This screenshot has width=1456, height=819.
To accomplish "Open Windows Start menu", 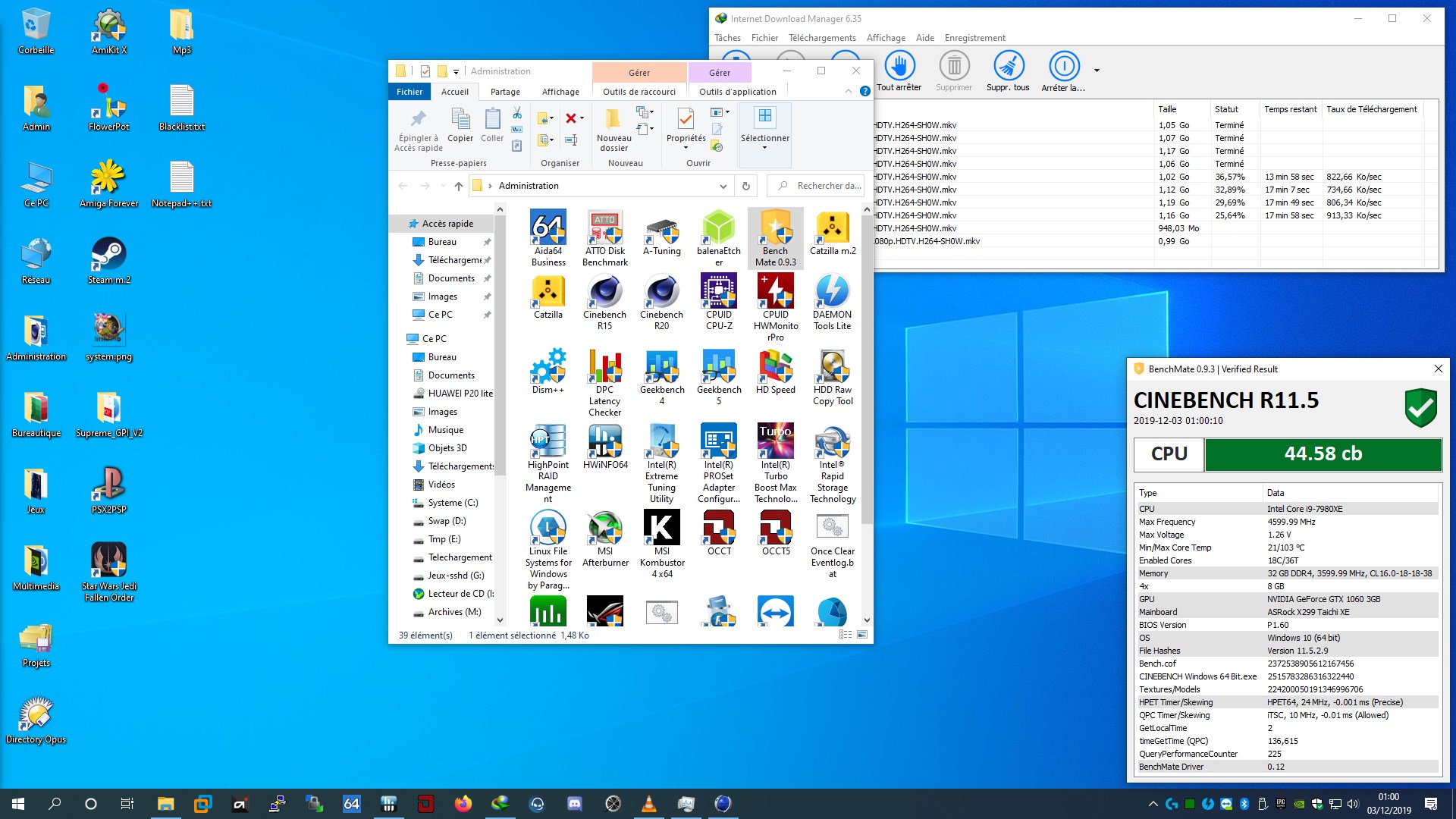I will point(18,804).
